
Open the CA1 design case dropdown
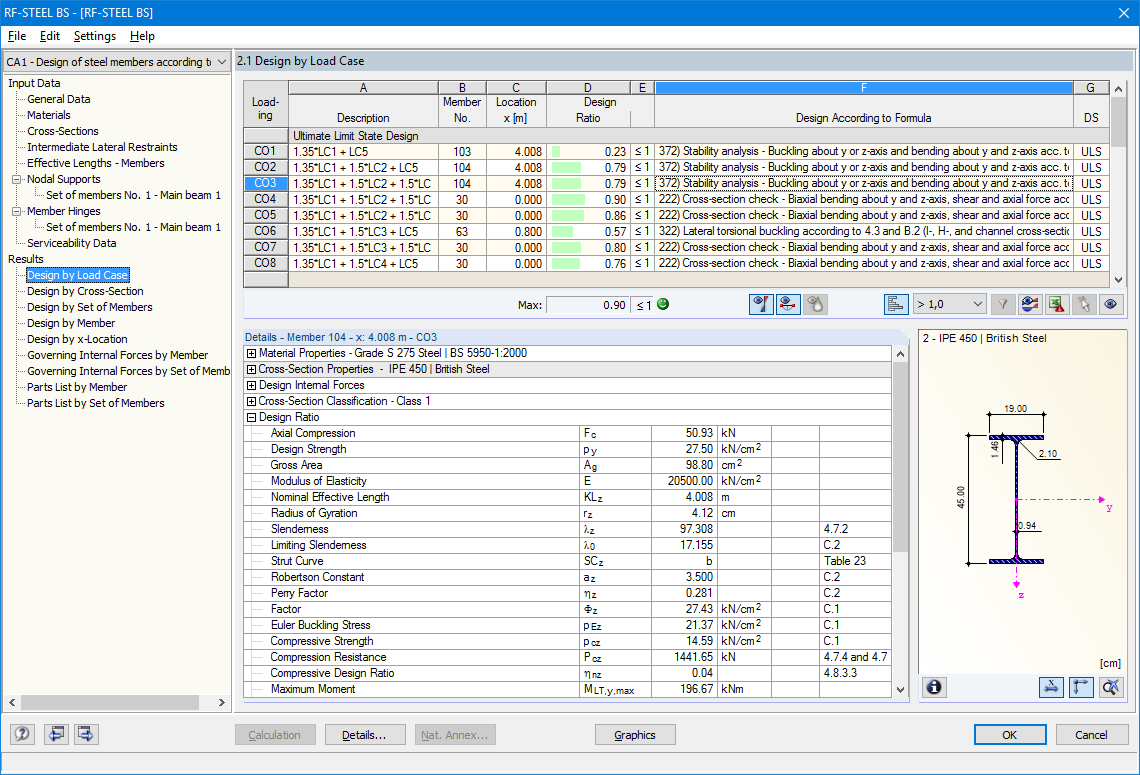tap(116, 62)
